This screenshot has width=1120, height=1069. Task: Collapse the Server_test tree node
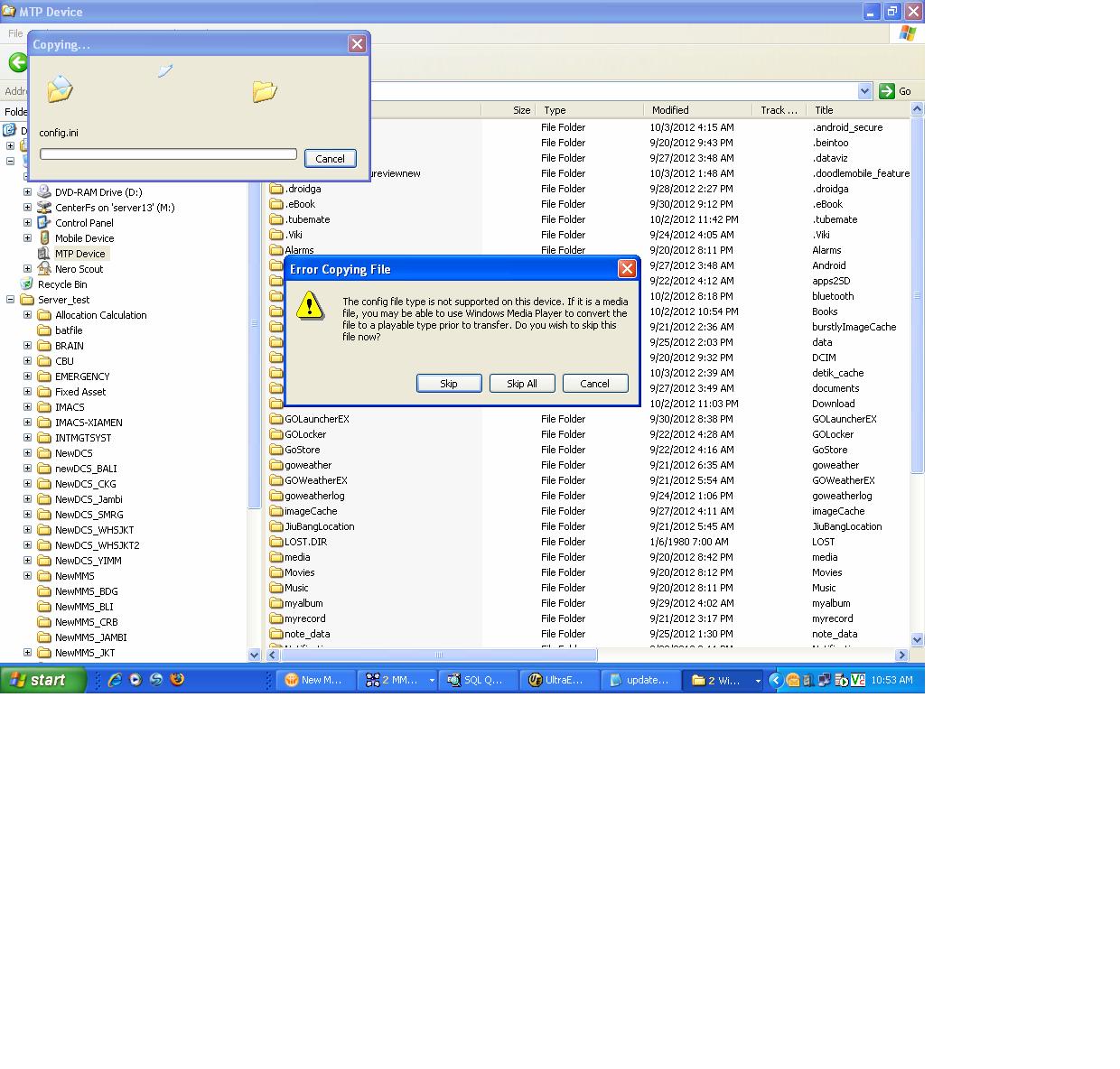pos(10,300)
